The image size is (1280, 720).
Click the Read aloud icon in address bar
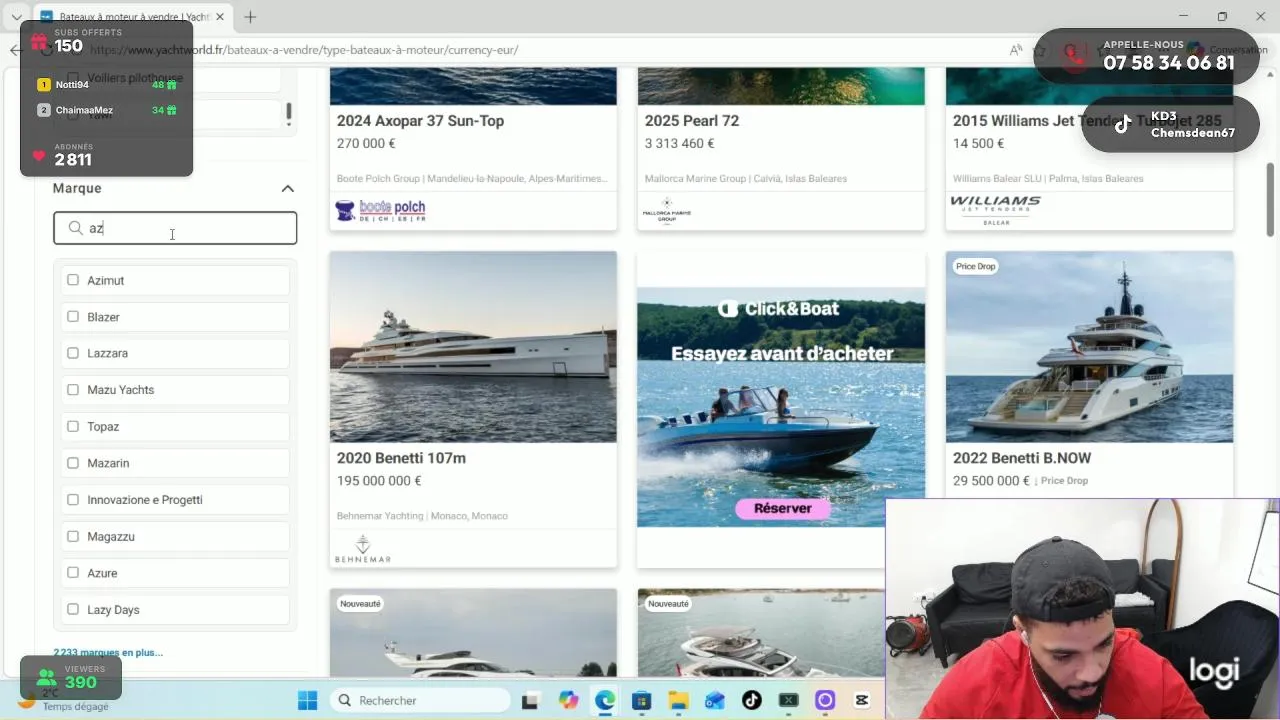point(1016,50)
